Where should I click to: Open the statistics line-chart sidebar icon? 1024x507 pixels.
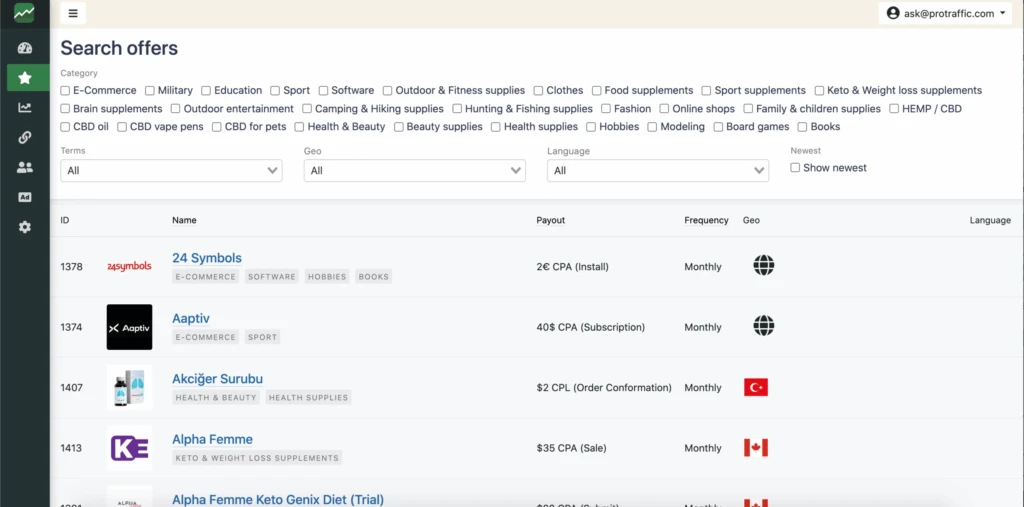coord(25,108)
